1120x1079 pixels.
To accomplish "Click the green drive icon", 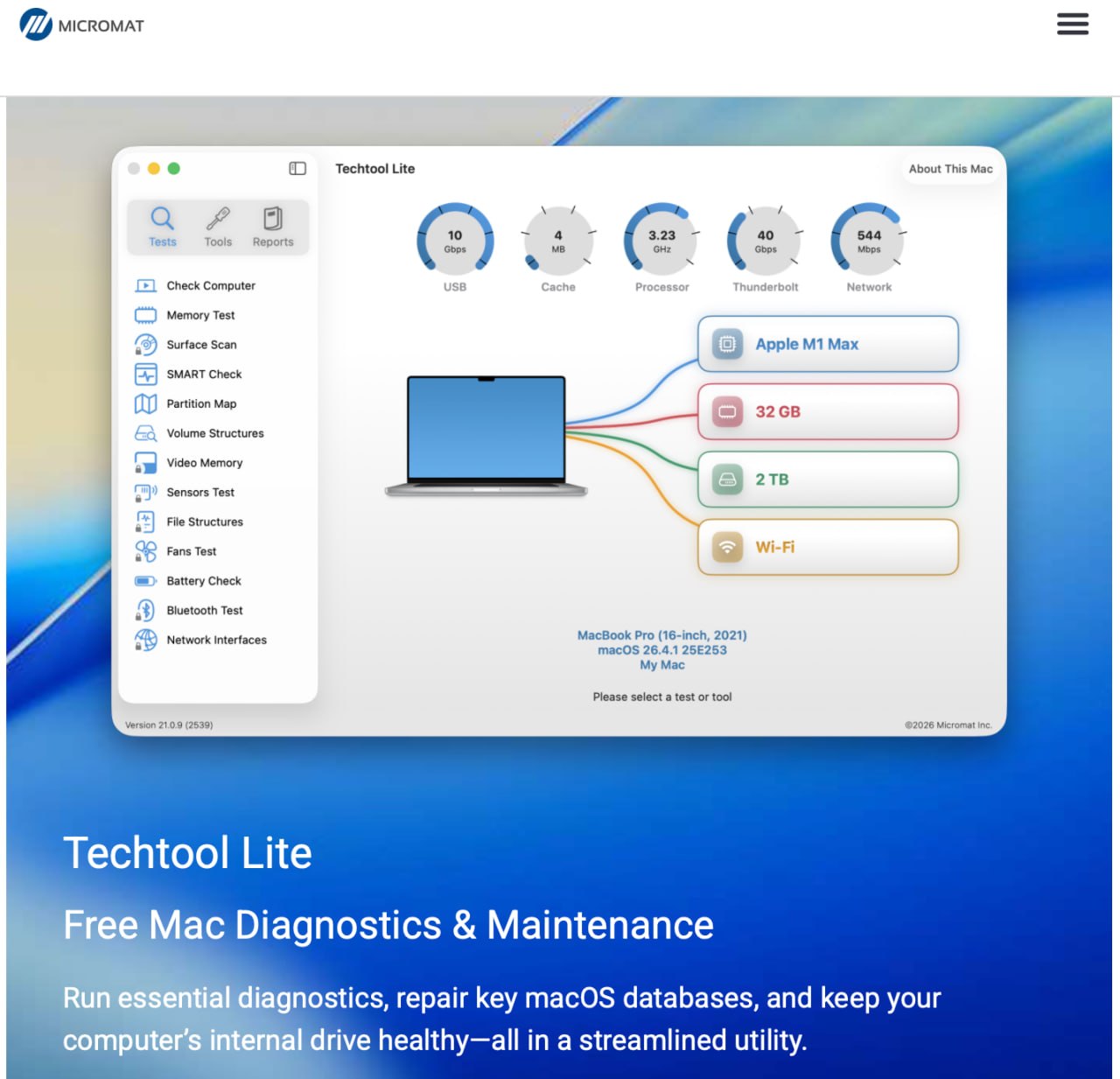I will tap(727, 480).
